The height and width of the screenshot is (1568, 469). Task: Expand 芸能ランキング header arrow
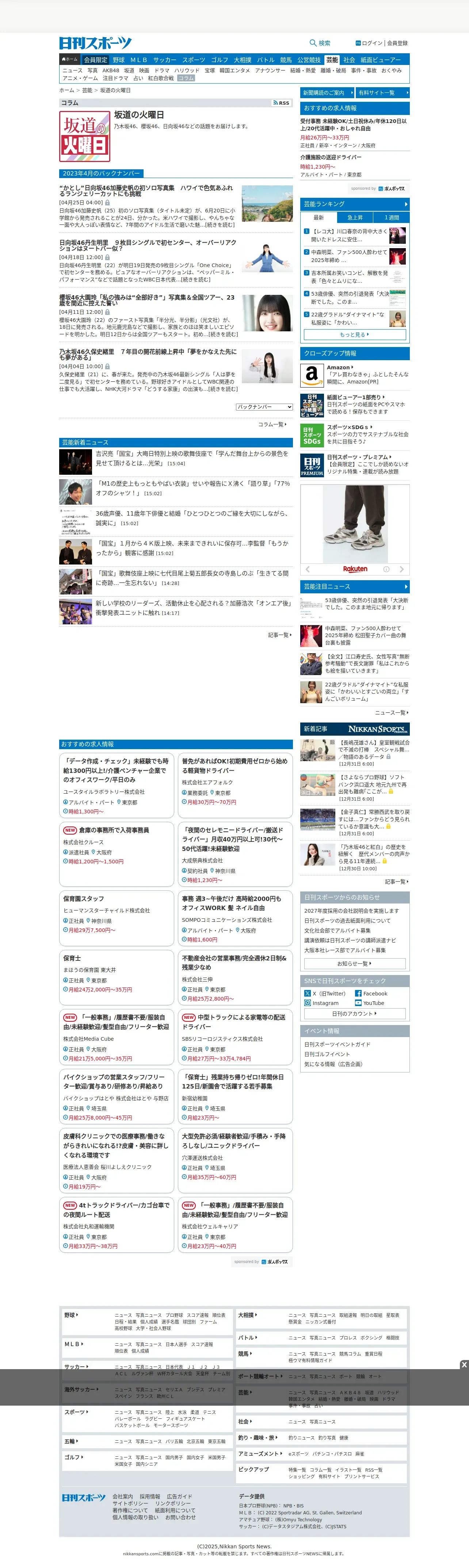point(406,204)
